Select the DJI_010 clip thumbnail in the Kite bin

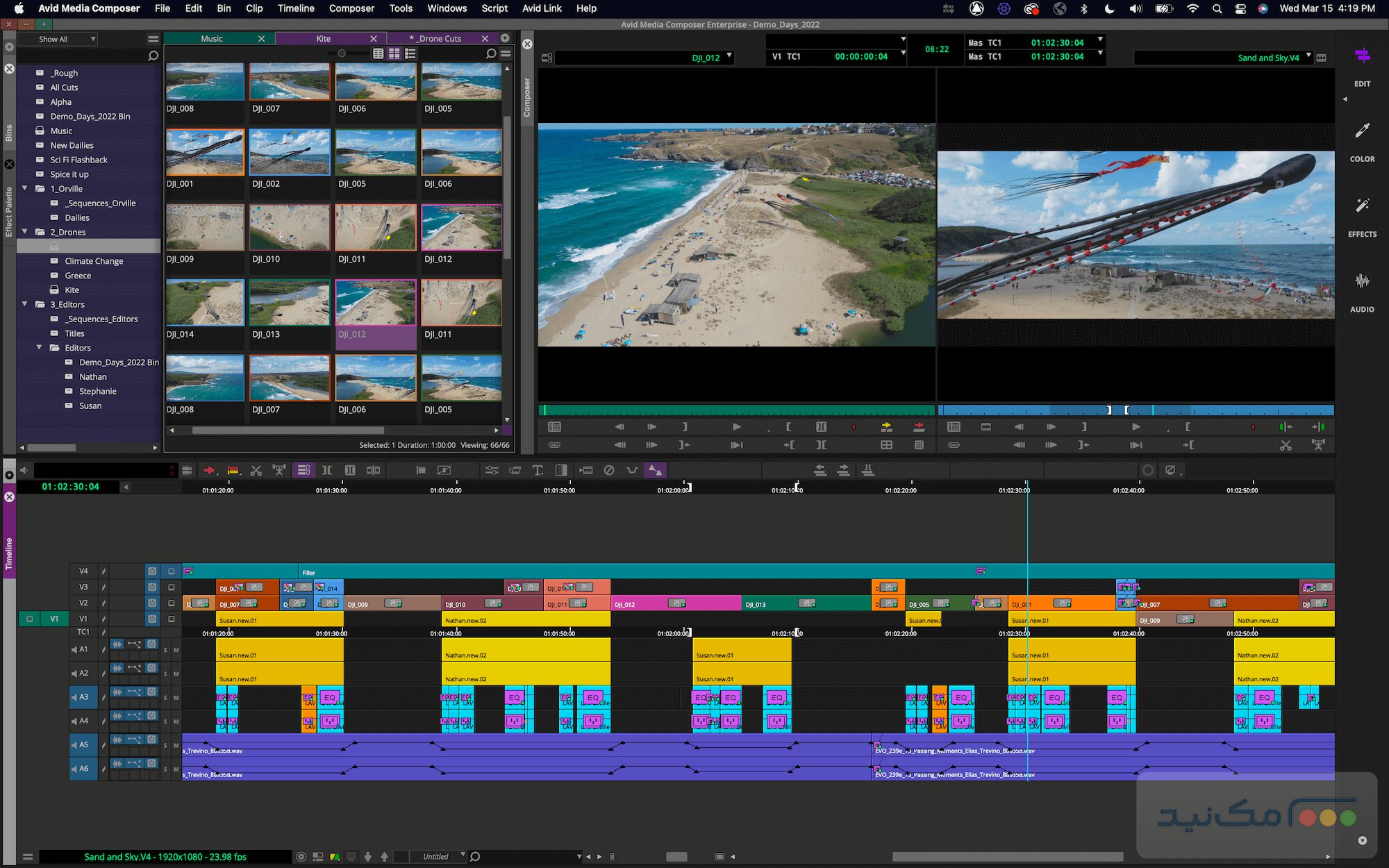pos(289,227)
